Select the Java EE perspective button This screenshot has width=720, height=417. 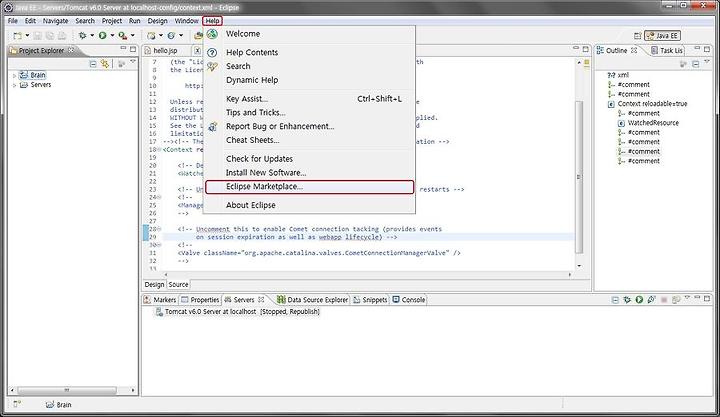click(662, 35)
